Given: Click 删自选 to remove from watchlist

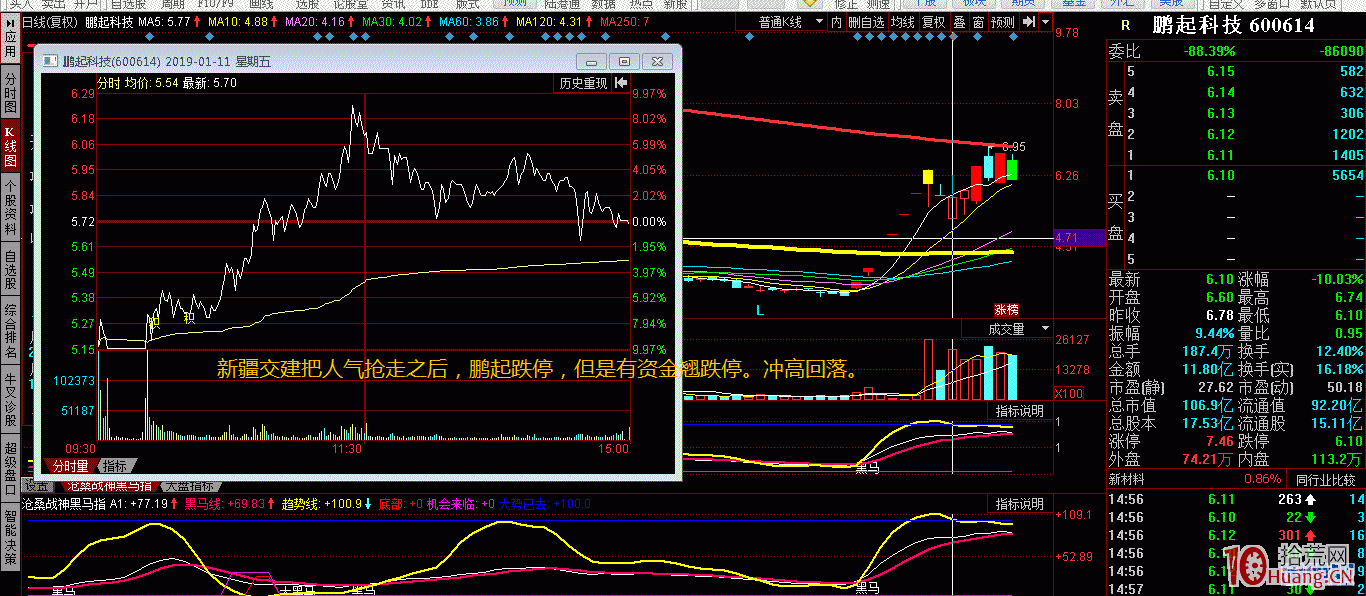Looking at the screenshot, I should pyautogui.click(x=866, y=22).
